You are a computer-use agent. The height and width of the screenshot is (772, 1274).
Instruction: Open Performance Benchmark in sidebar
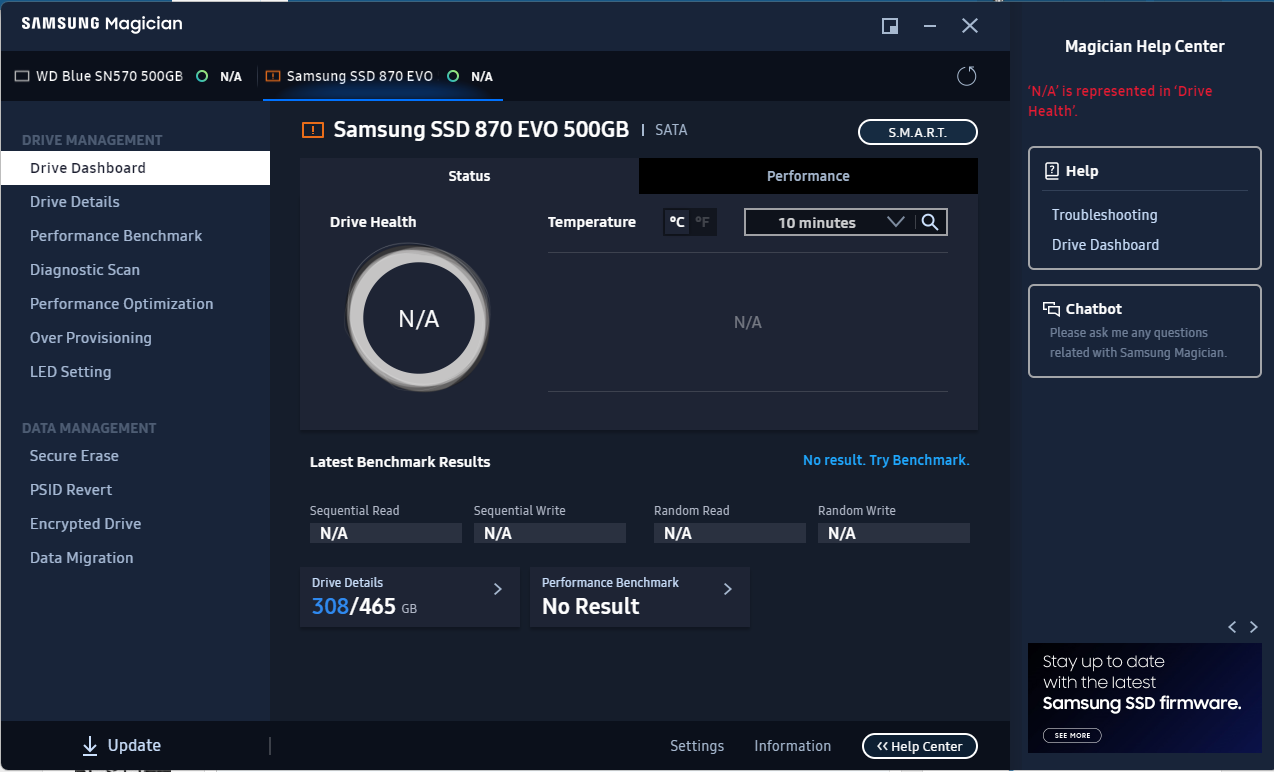click(x=135, y=236)
